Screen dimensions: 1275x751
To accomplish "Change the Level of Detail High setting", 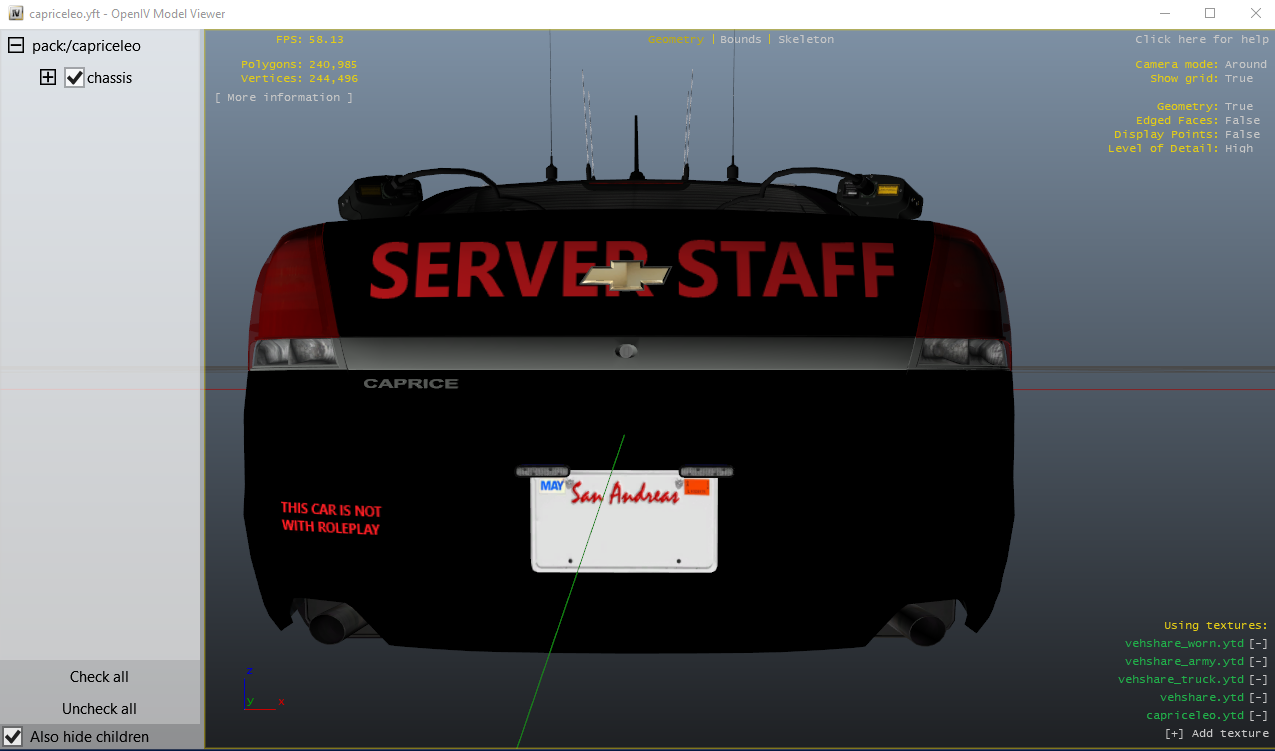I will (1238, 148).
